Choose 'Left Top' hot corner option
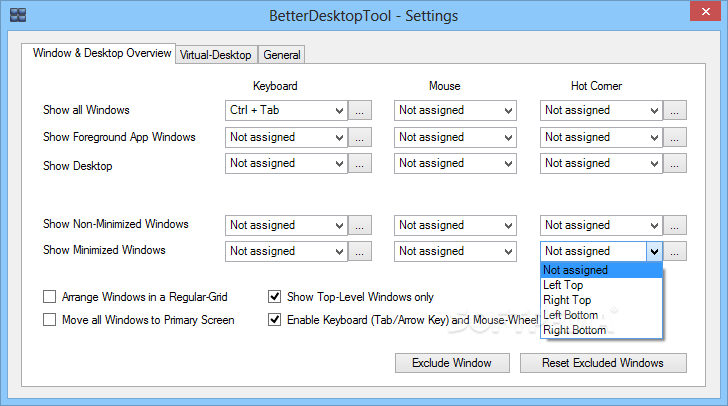728x406 pixels. pyautogui.click(x=601, y=285)
